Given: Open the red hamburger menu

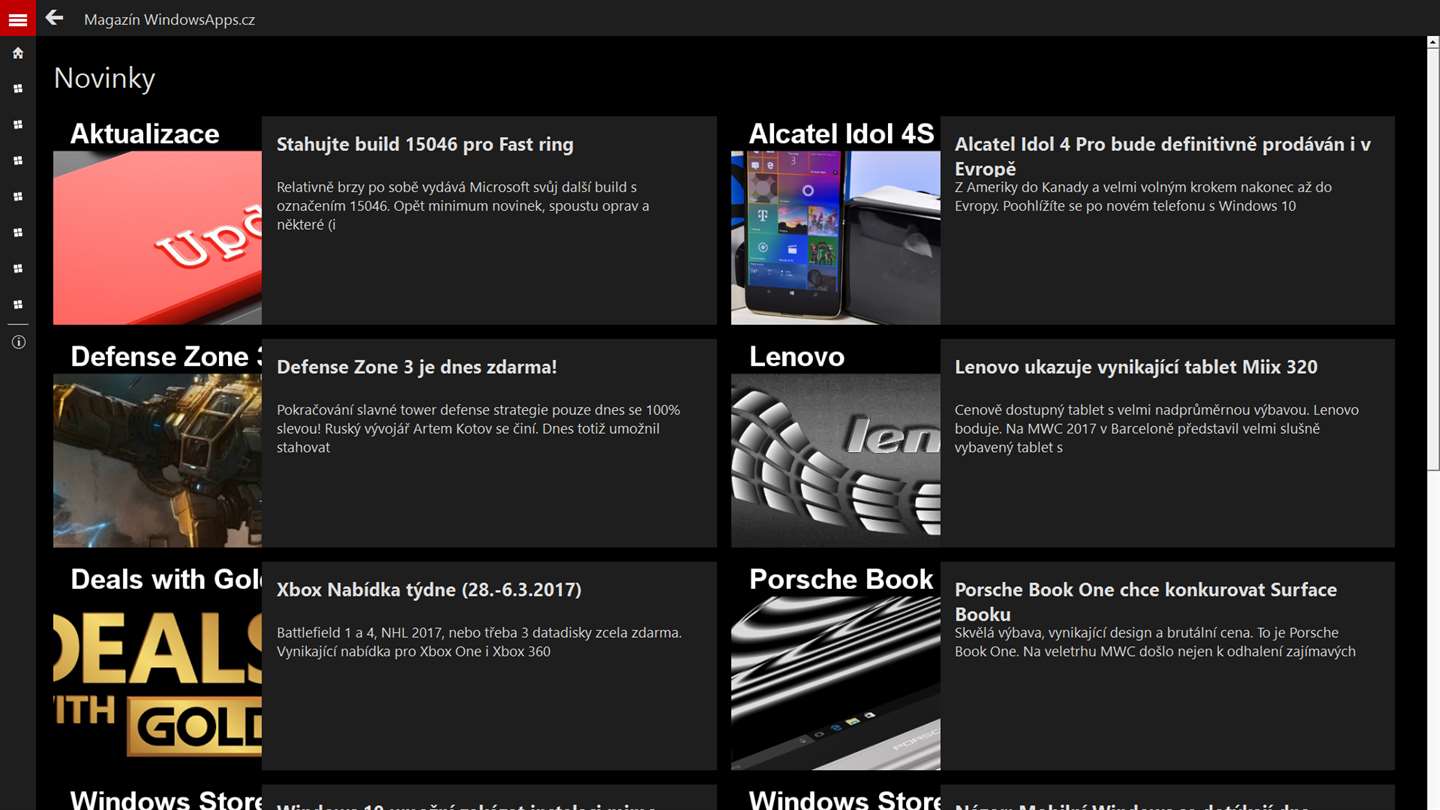Looking at the screenshot, I should (x=18, y=18).
